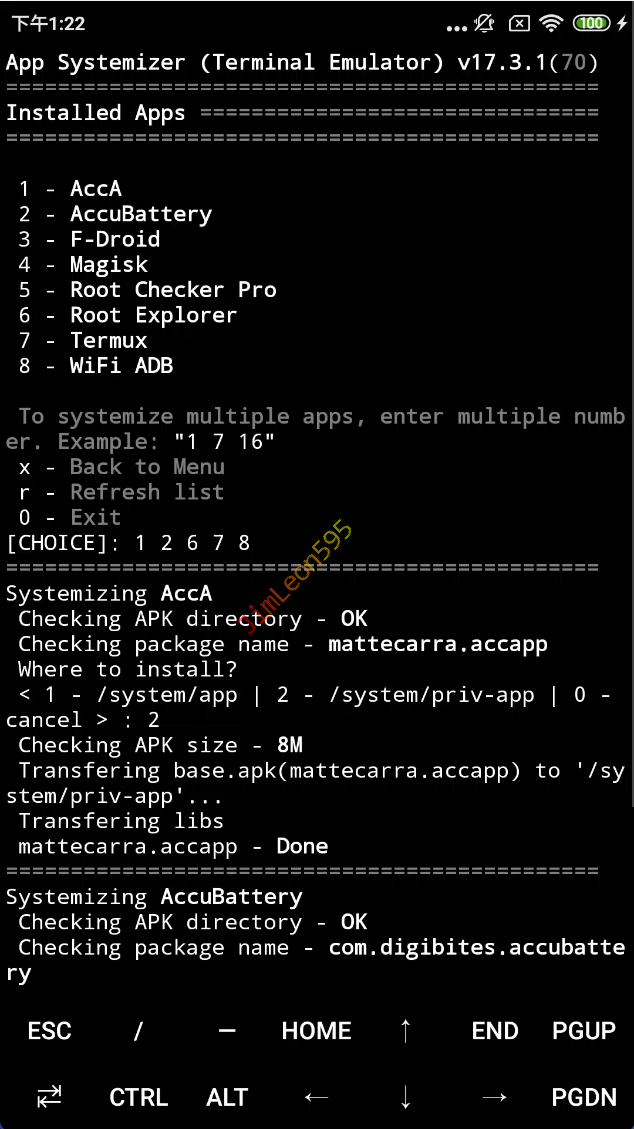
Task: Tap the right arrow key
Action: 495,1097
